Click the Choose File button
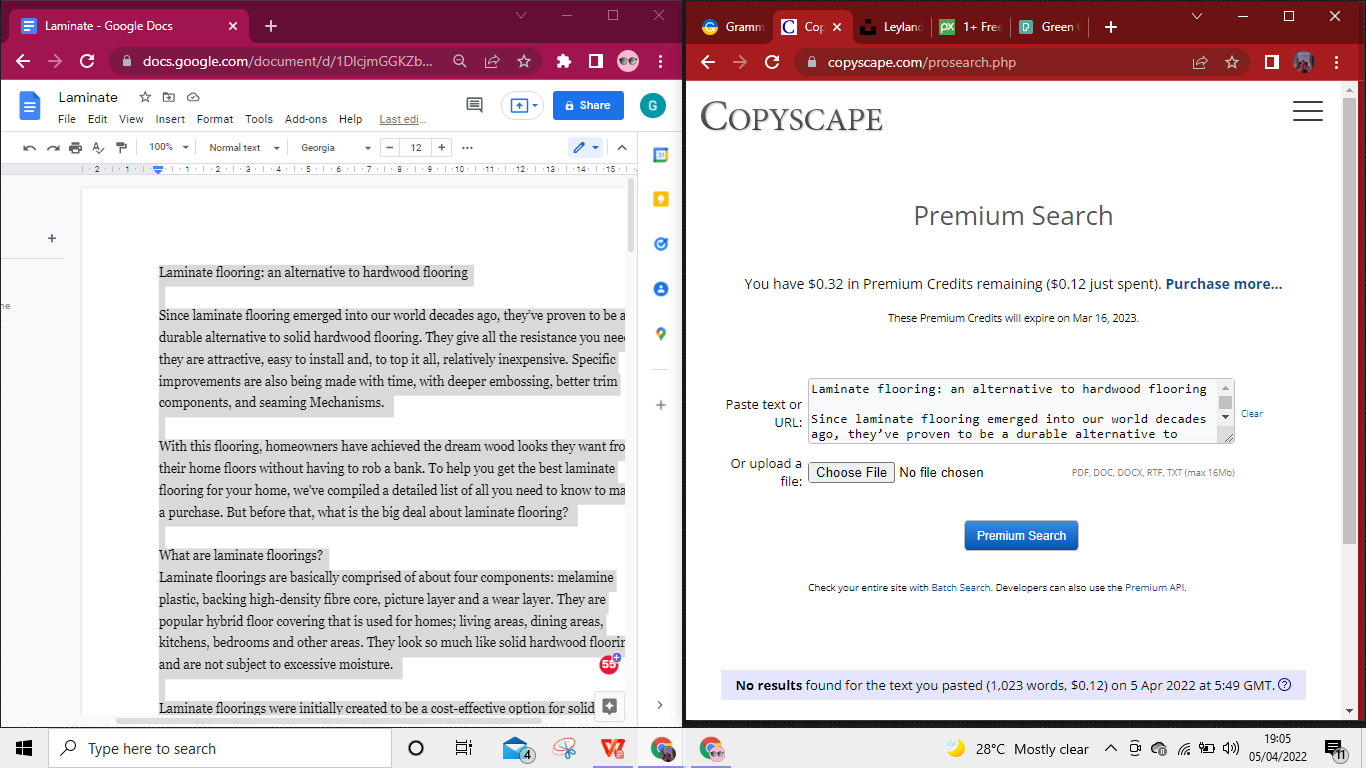The height and width of the screenshot is (768, 1366). pos(851,472)
